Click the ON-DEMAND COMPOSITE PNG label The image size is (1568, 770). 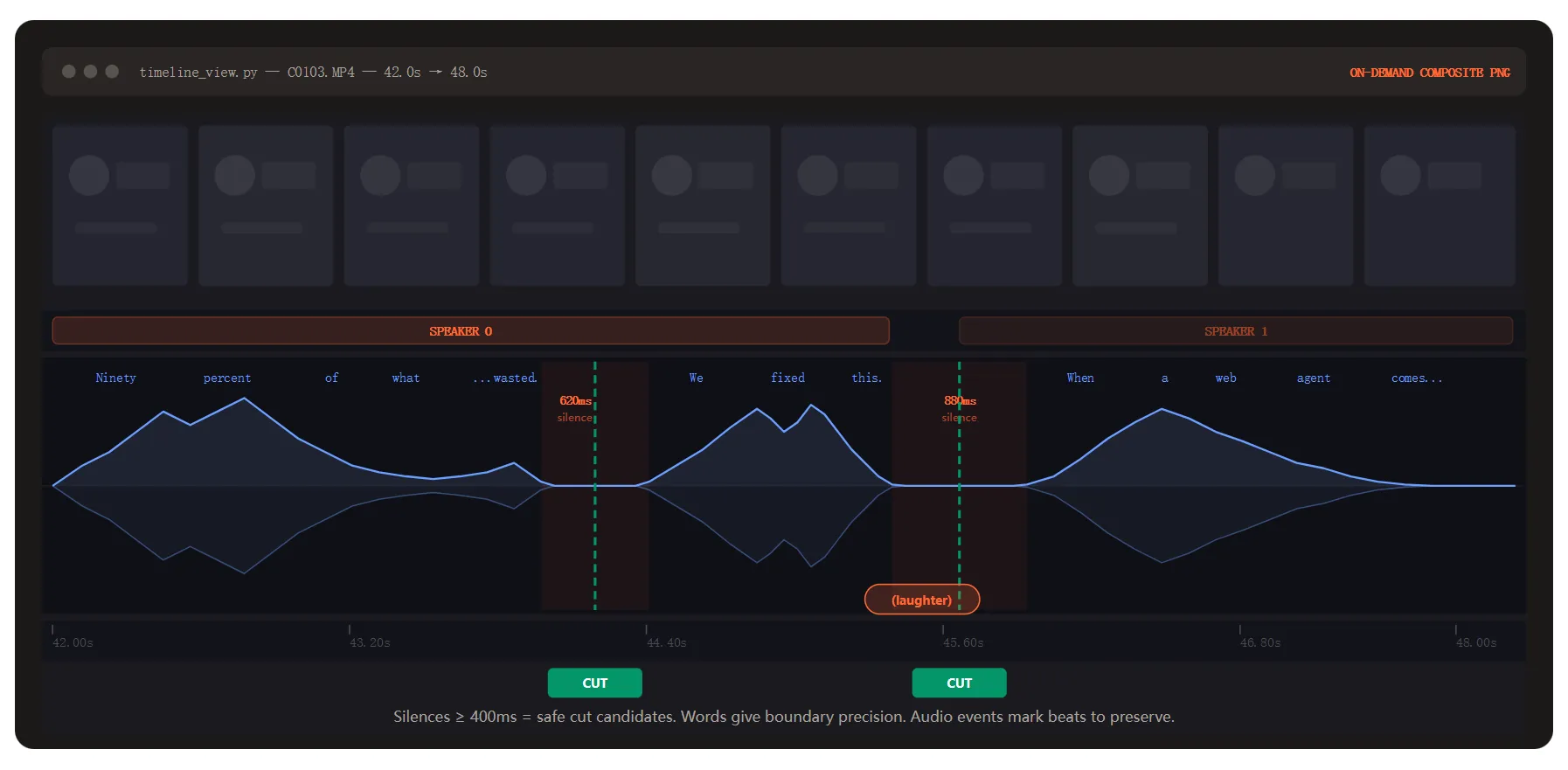point(1429,73)
